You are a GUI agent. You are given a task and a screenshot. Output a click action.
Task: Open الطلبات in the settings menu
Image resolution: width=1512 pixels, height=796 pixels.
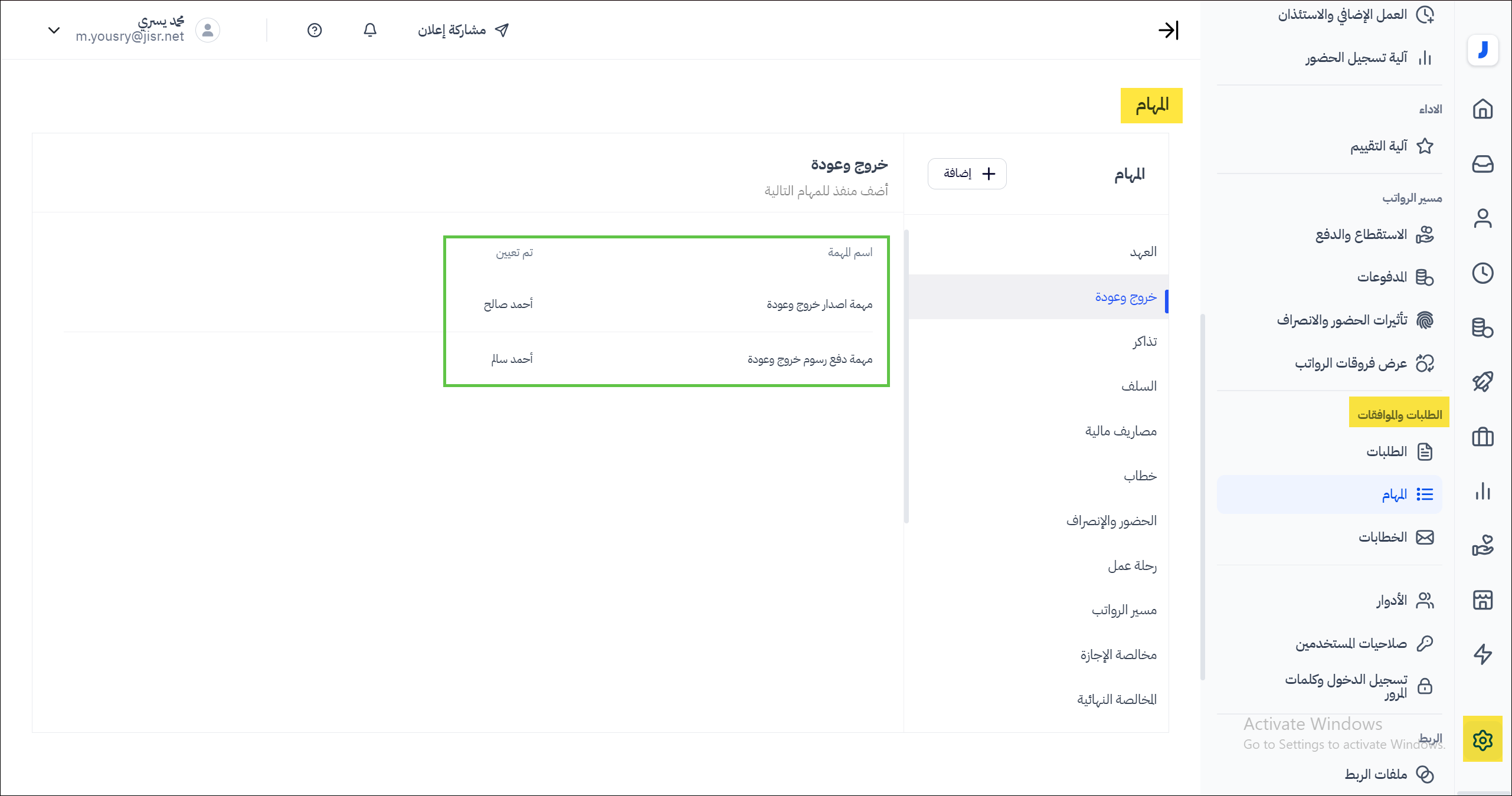[x=1386, y=452]
